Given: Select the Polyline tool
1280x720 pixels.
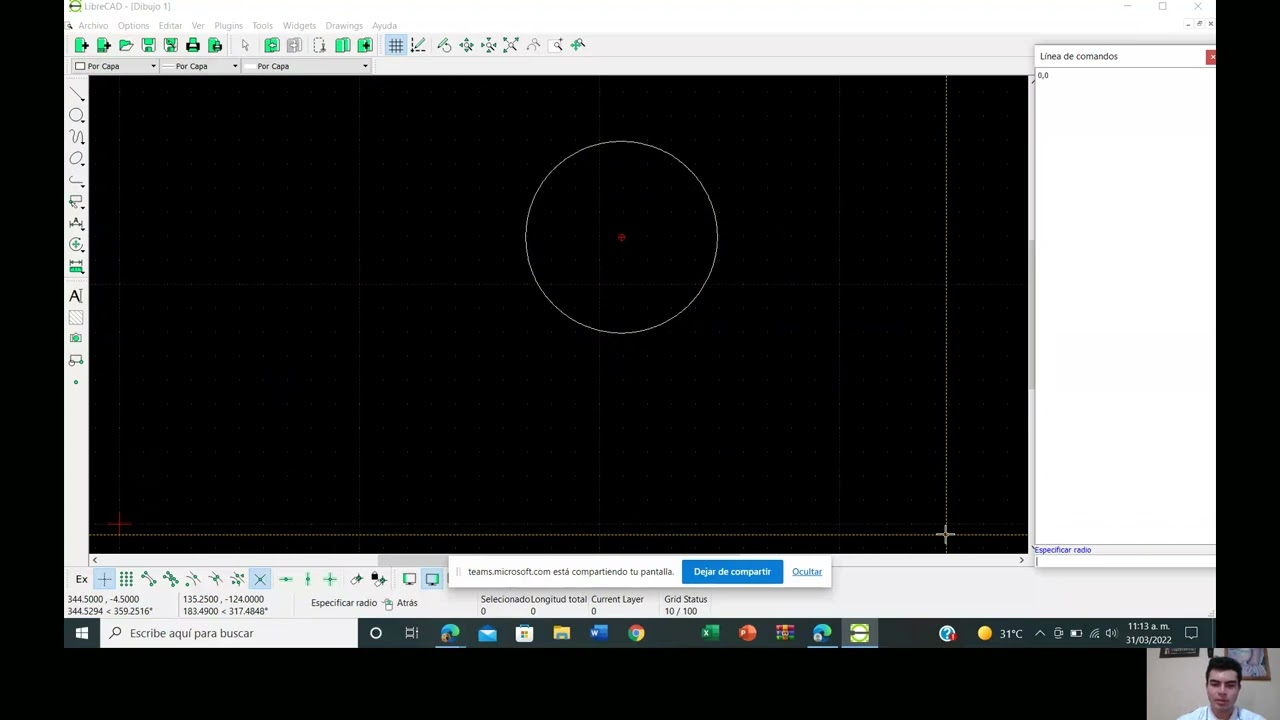Looking at the screenshot, I should click(x=76, y=181).
